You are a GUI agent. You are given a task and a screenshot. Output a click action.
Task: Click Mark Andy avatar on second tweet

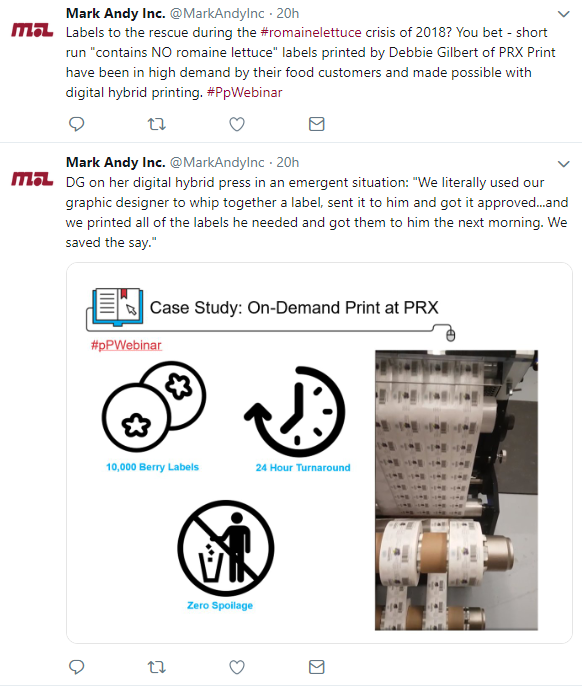(x=32, y=179)
